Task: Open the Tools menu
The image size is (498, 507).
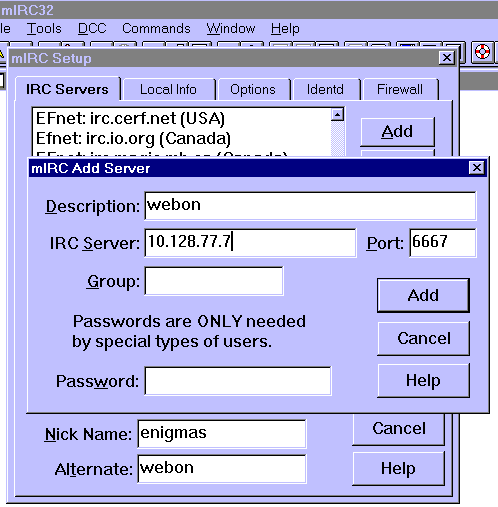Action: [x=44, y=29]
